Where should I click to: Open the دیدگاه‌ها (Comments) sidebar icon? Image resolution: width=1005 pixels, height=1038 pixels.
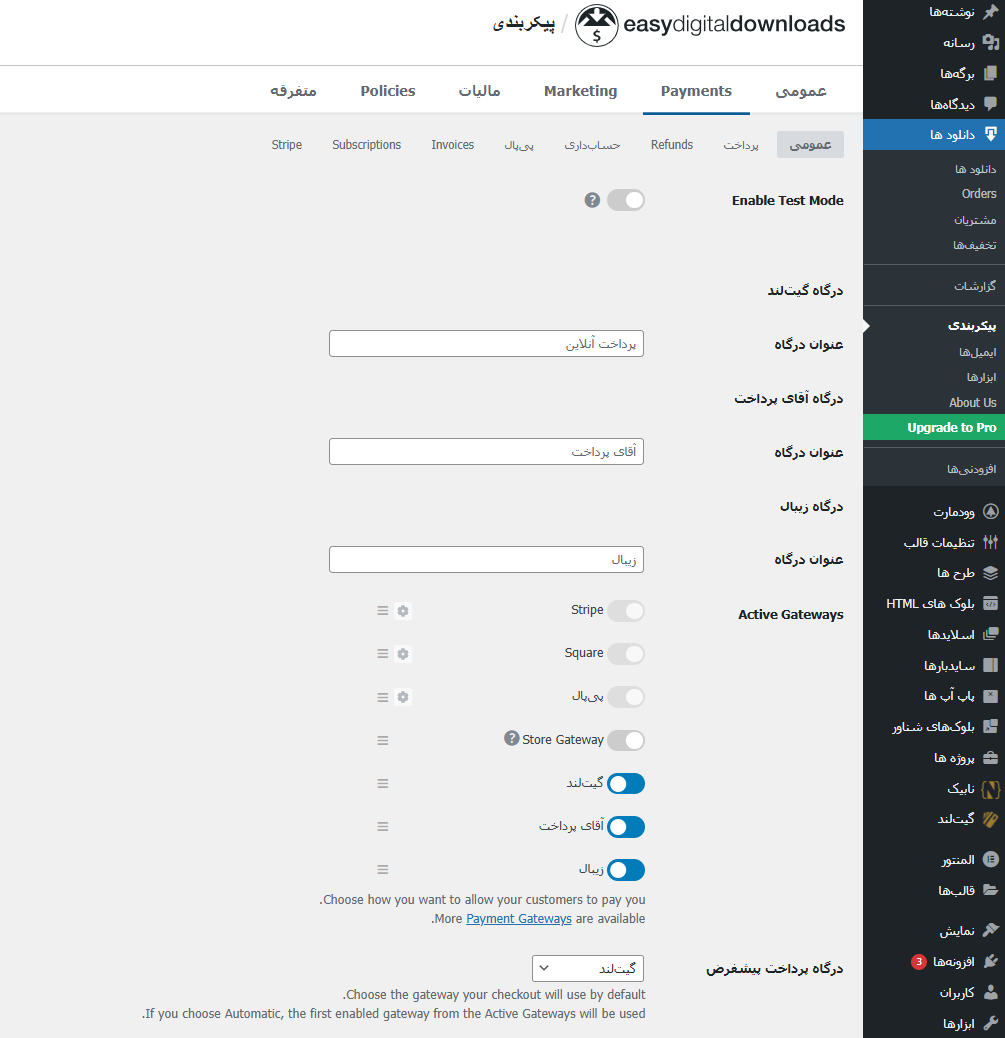(x=991, y=104)
